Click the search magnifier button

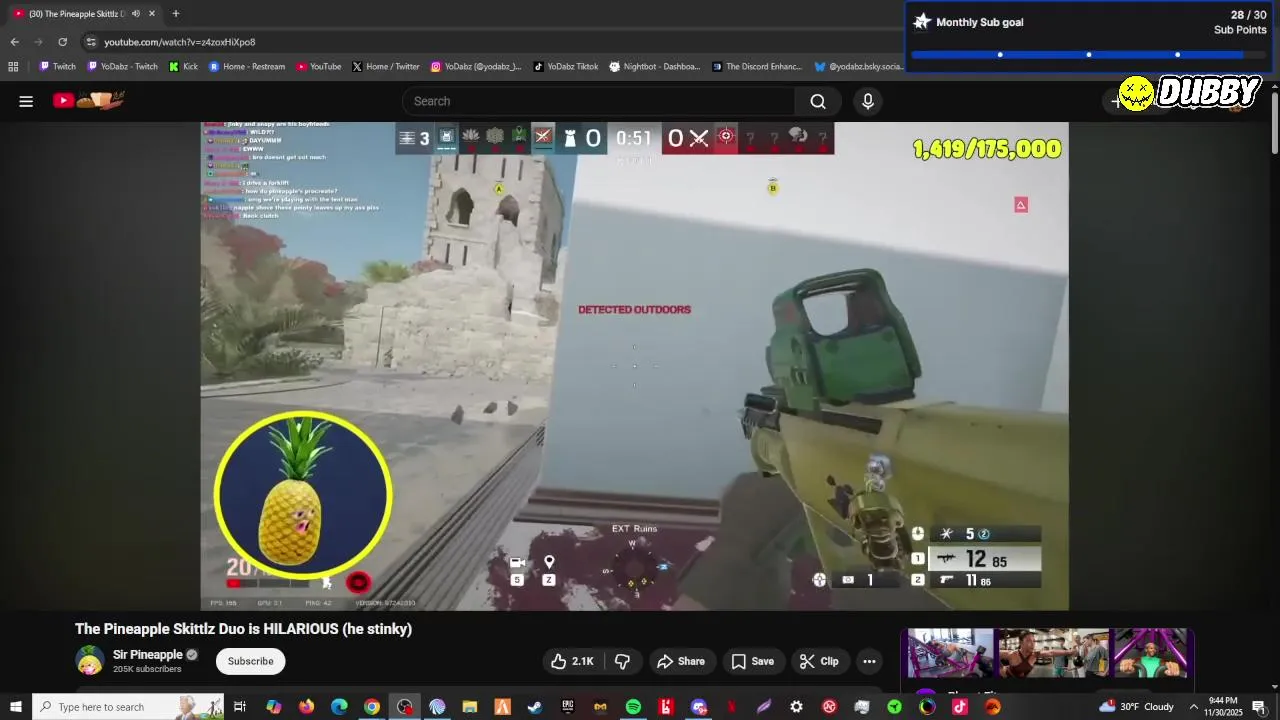pos(818,101)
